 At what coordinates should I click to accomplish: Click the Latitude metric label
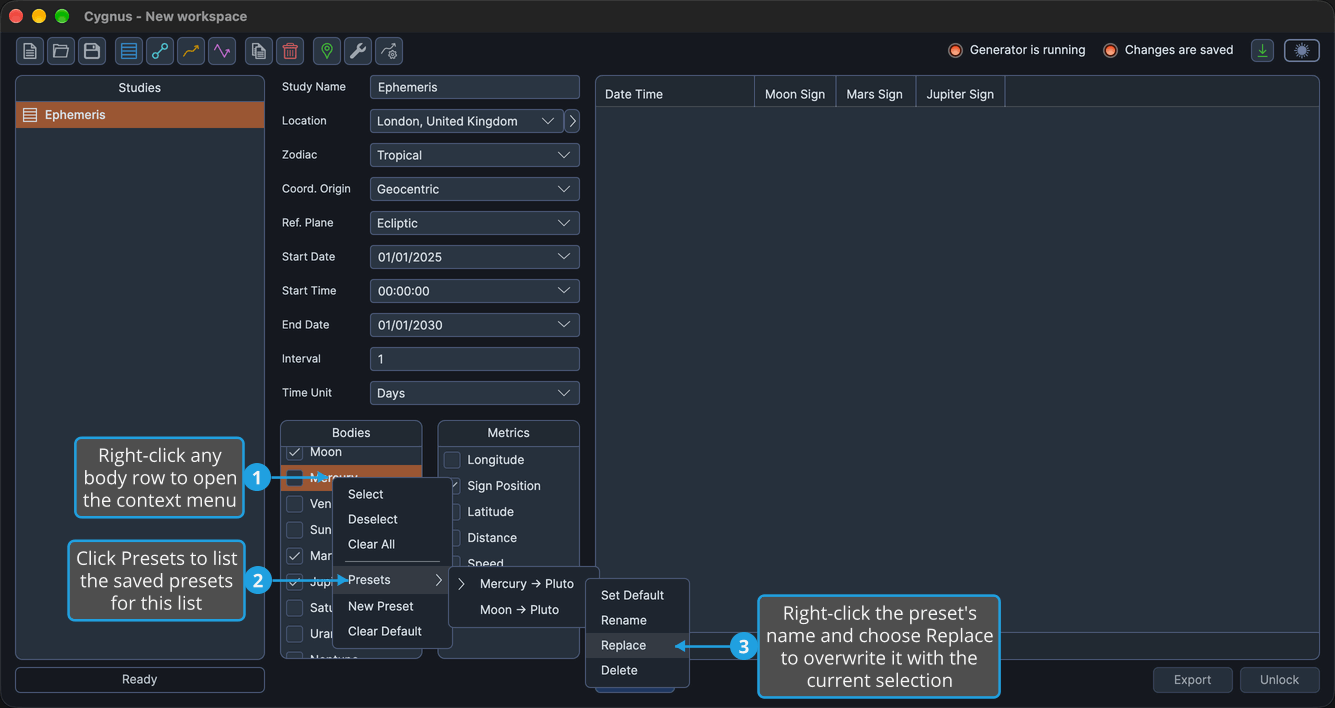point(490,512)
